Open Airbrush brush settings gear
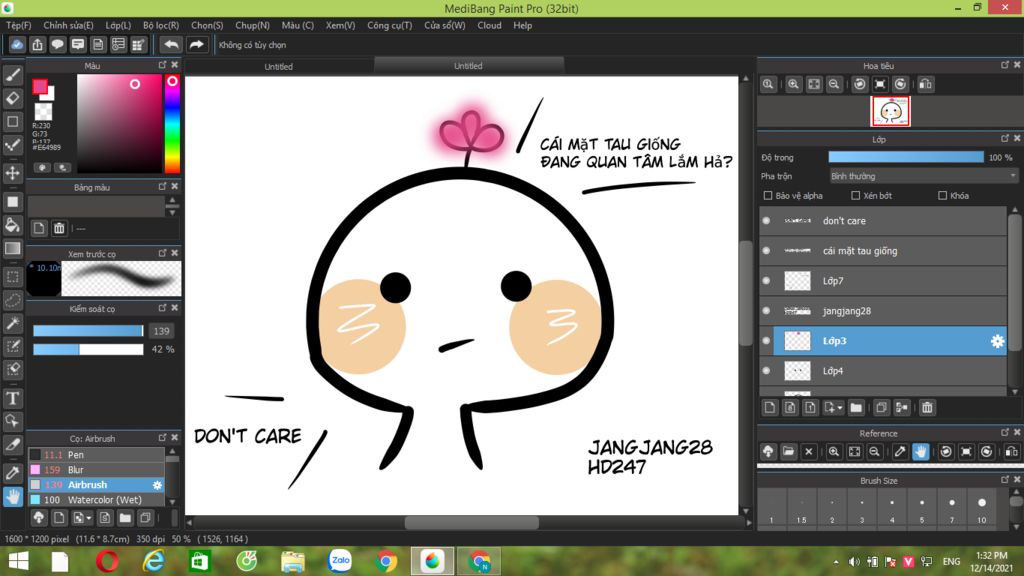The width and height of the screenshot is (1024, 576). (157, 485)
